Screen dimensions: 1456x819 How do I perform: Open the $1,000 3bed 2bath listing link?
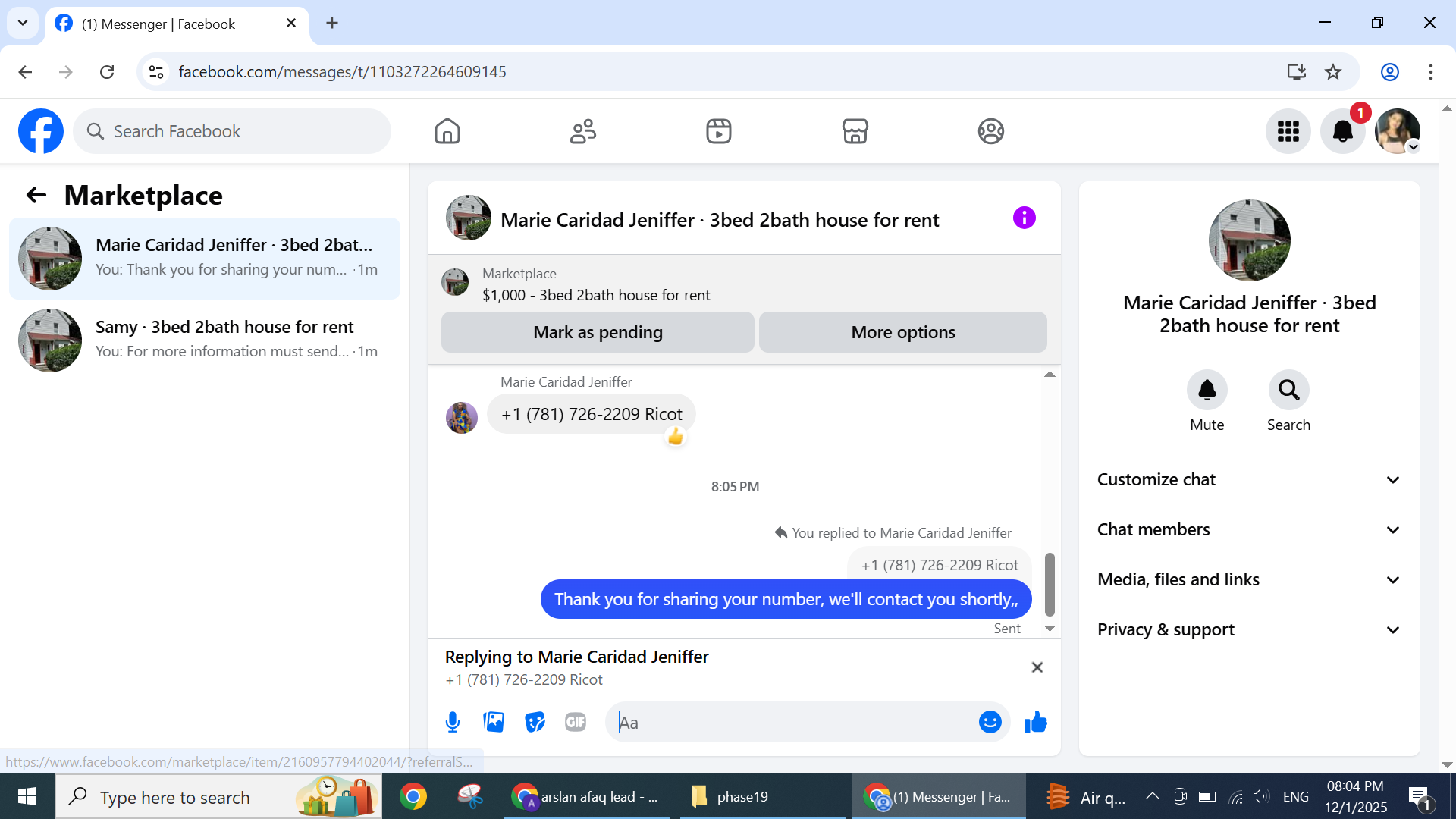pyautogui.click(x=596, y=295)
